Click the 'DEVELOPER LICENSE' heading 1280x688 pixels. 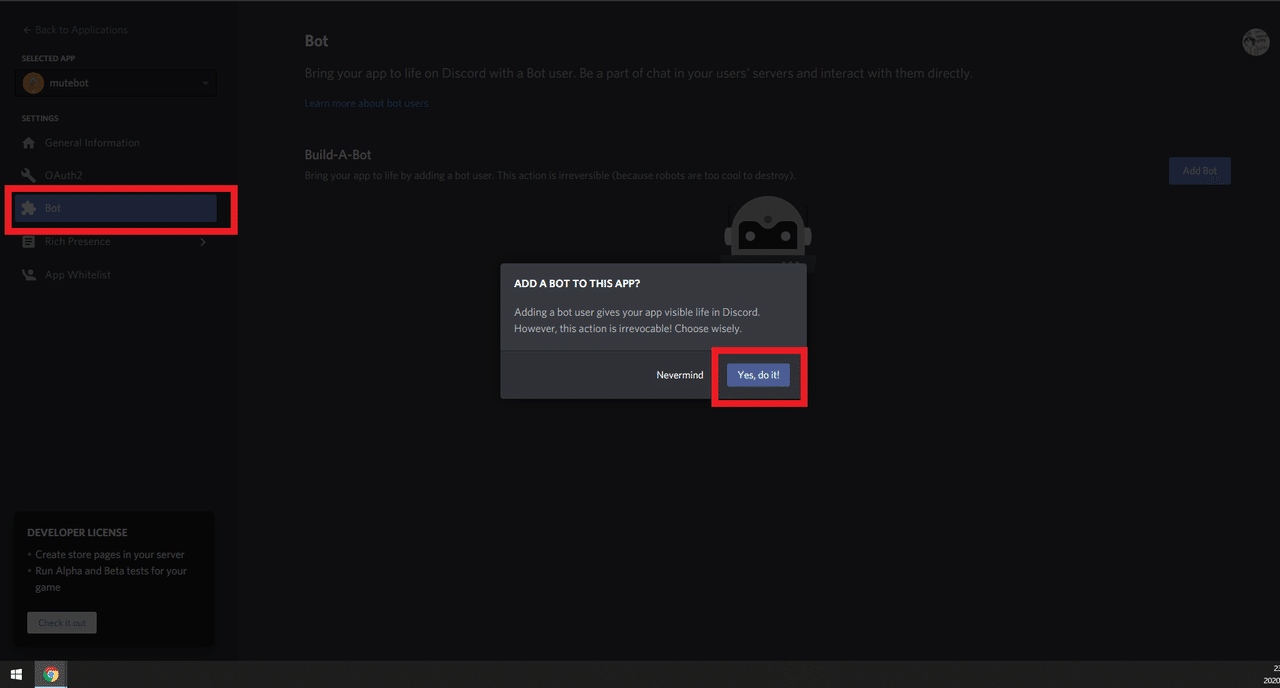(77, 533)
